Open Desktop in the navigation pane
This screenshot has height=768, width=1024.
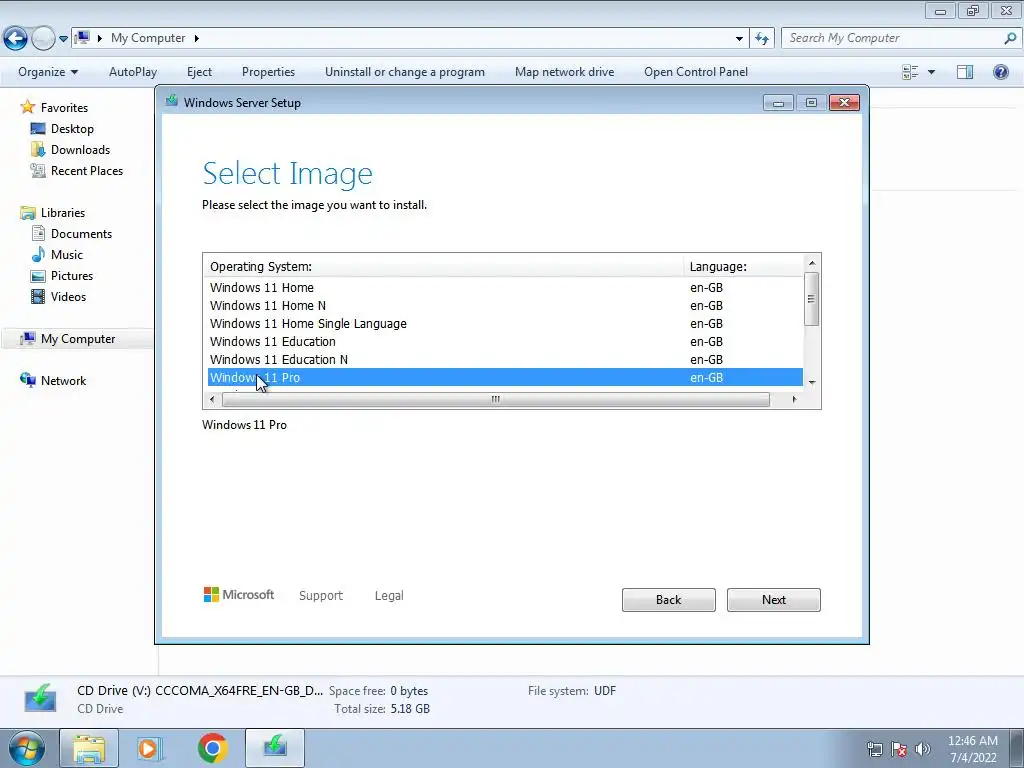click(72, 129)
